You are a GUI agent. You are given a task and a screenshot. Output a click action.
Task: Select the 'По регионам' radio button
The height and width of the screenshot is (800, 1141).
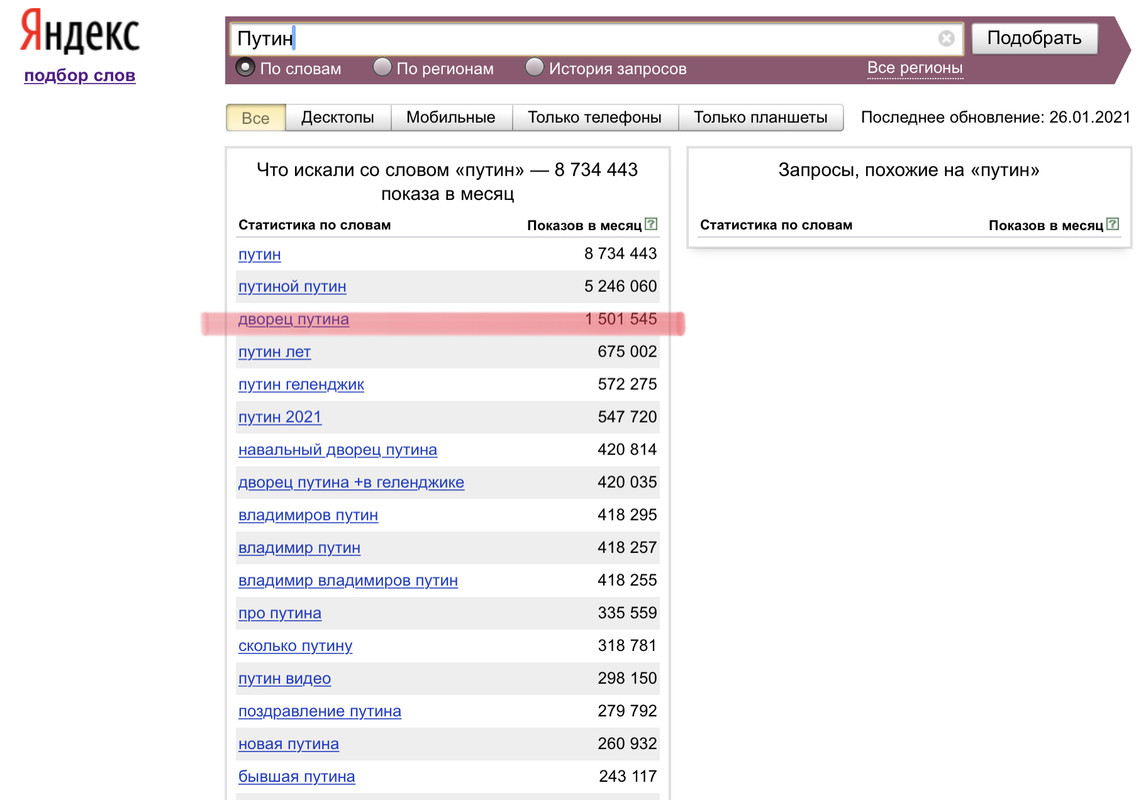382,67
